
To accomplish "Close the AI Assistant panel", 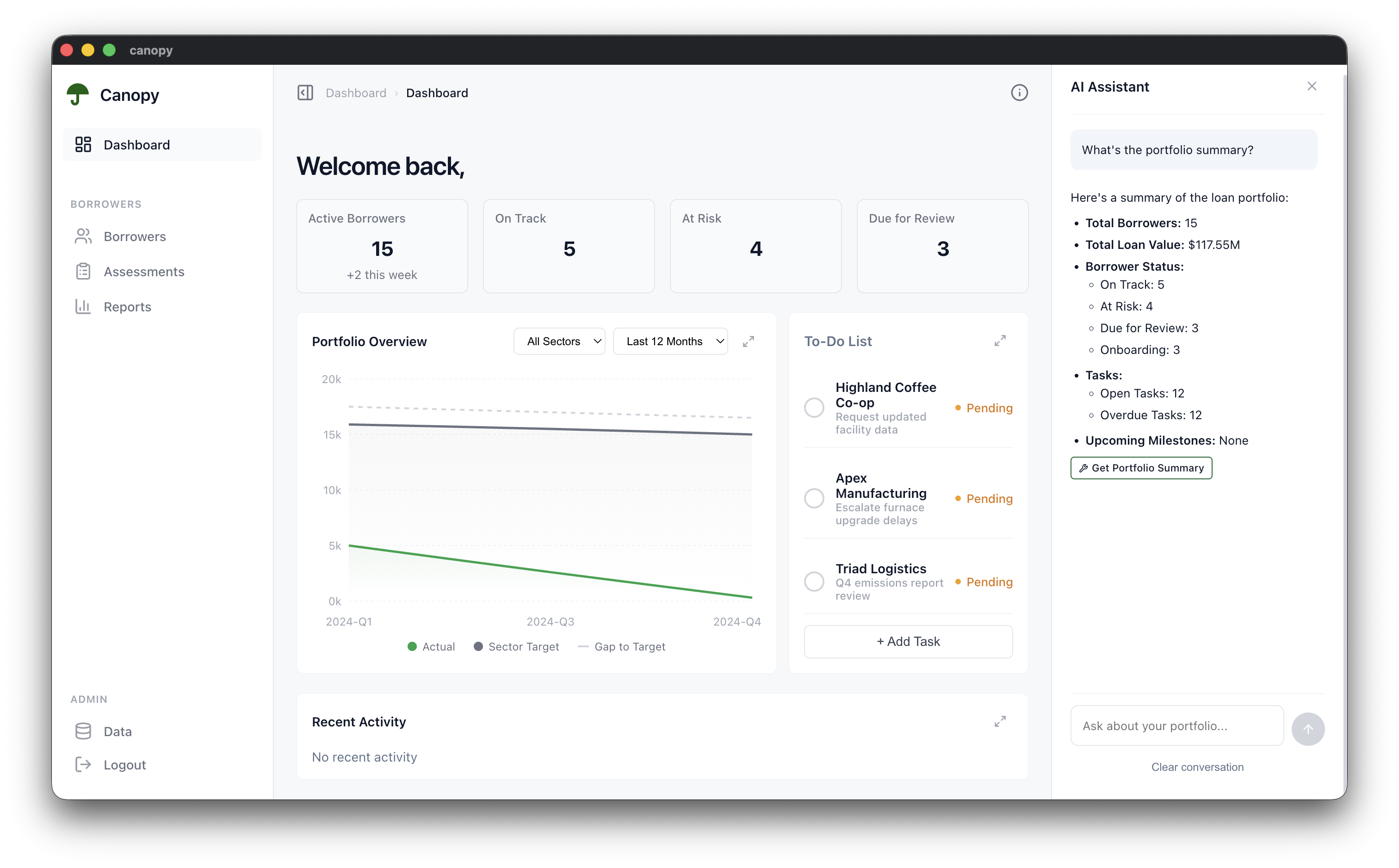I will [x=1312, y=86].
